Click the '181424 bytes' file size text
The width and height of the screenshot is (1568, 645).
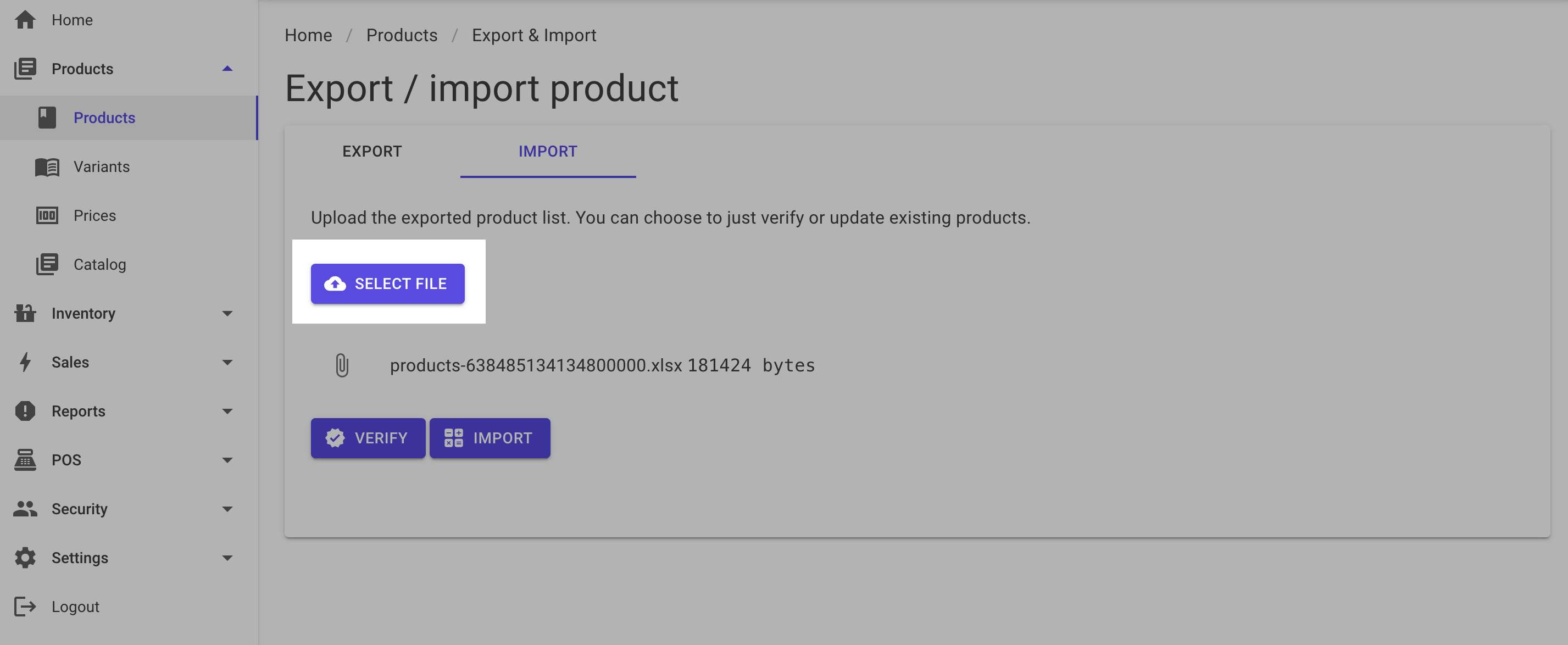point(751,365)
